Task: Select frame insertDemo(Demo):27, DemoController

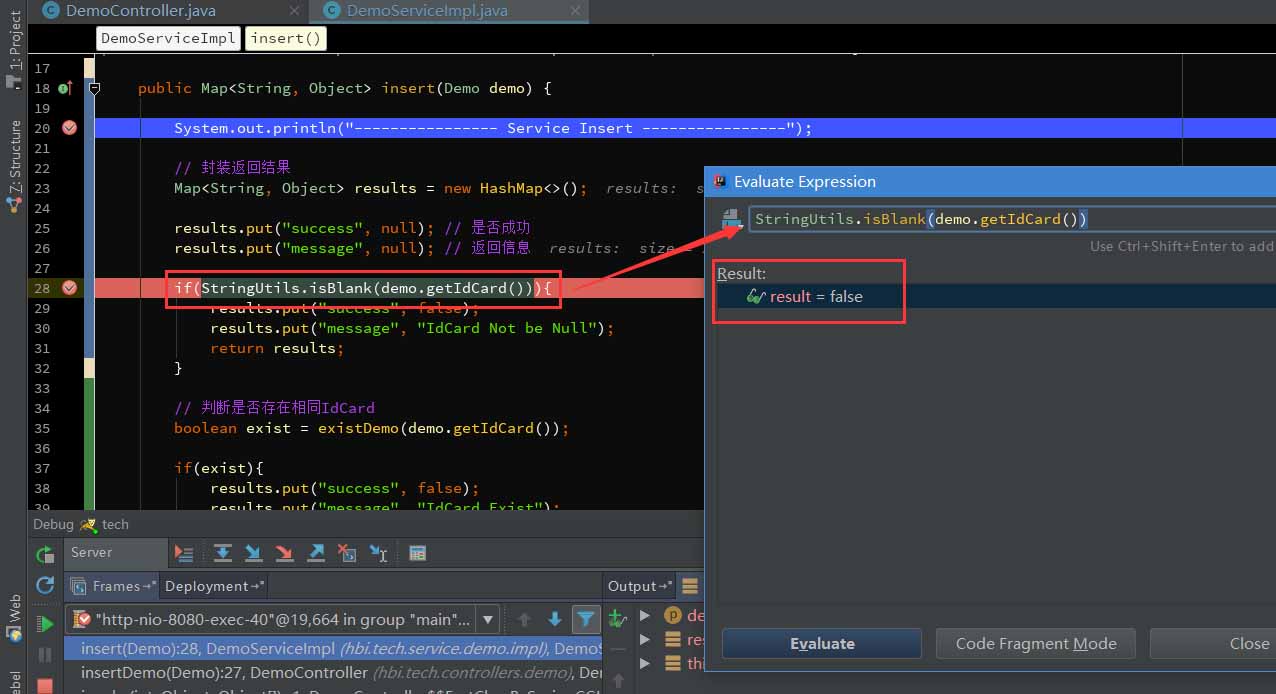Action: [x=333, y=673]
